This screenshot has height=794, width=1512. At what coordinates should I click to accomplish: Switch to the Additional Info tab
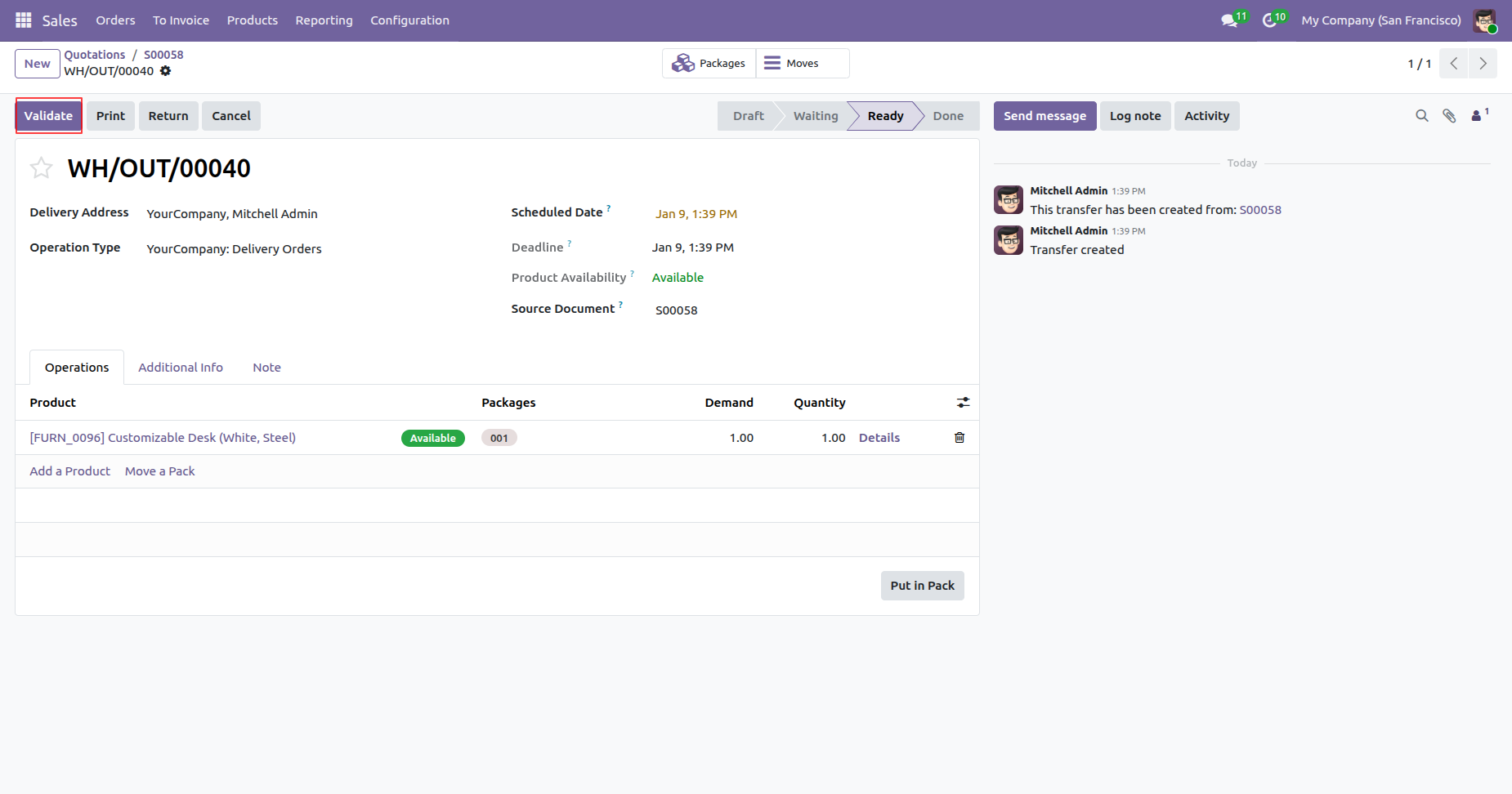point(181,368)
